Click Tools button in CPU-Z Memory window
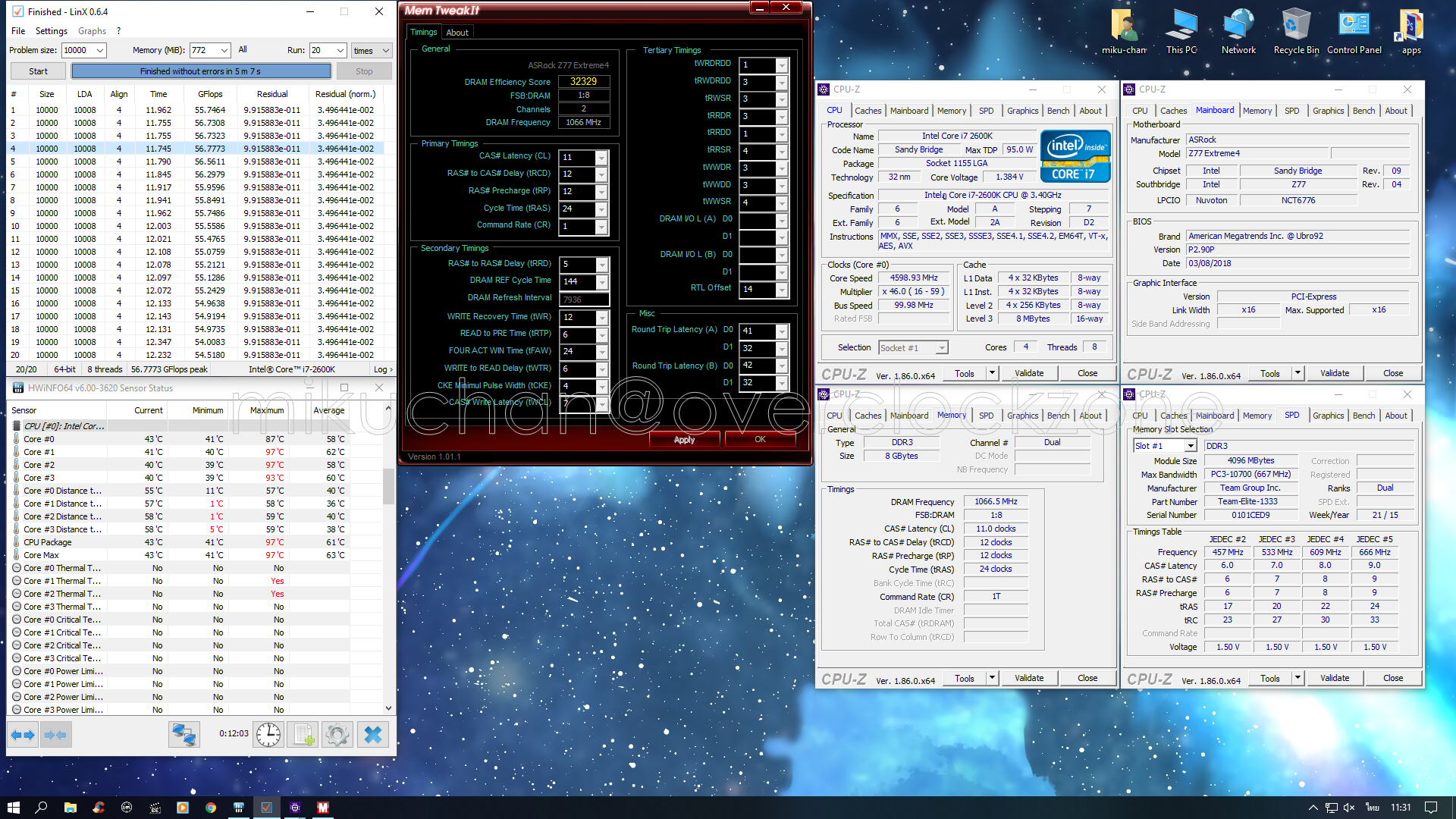The height and width of the screenshot is (819, 1456). (x=965, y=678)
